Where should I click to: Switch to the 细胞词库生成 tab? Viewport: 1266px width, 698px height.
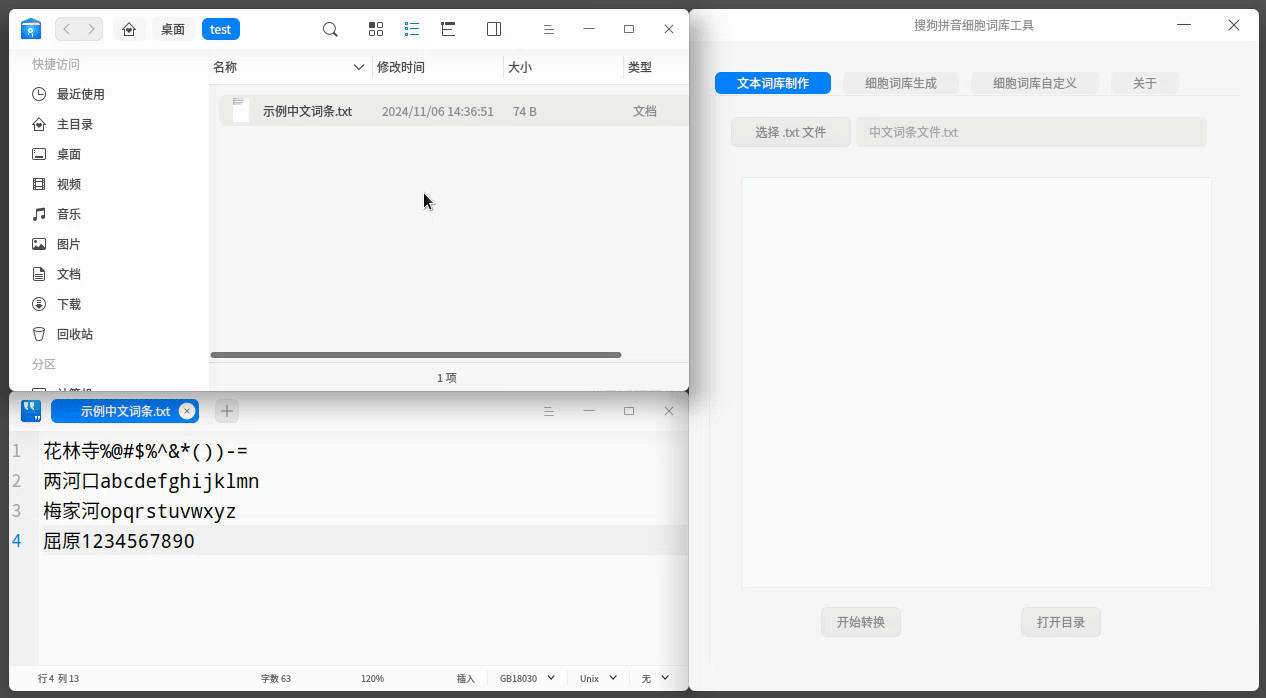901,83
